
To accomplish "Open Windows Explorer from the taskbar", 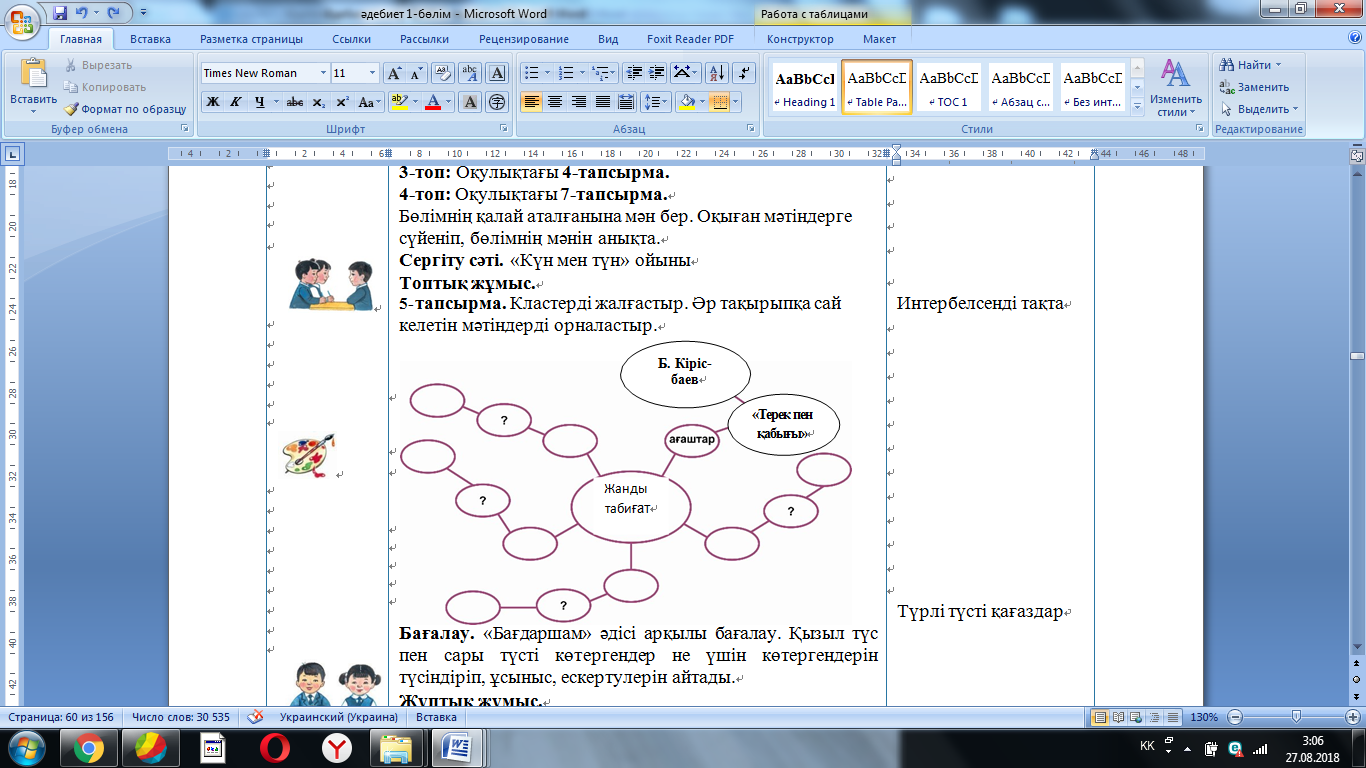I will pos(398,747).
